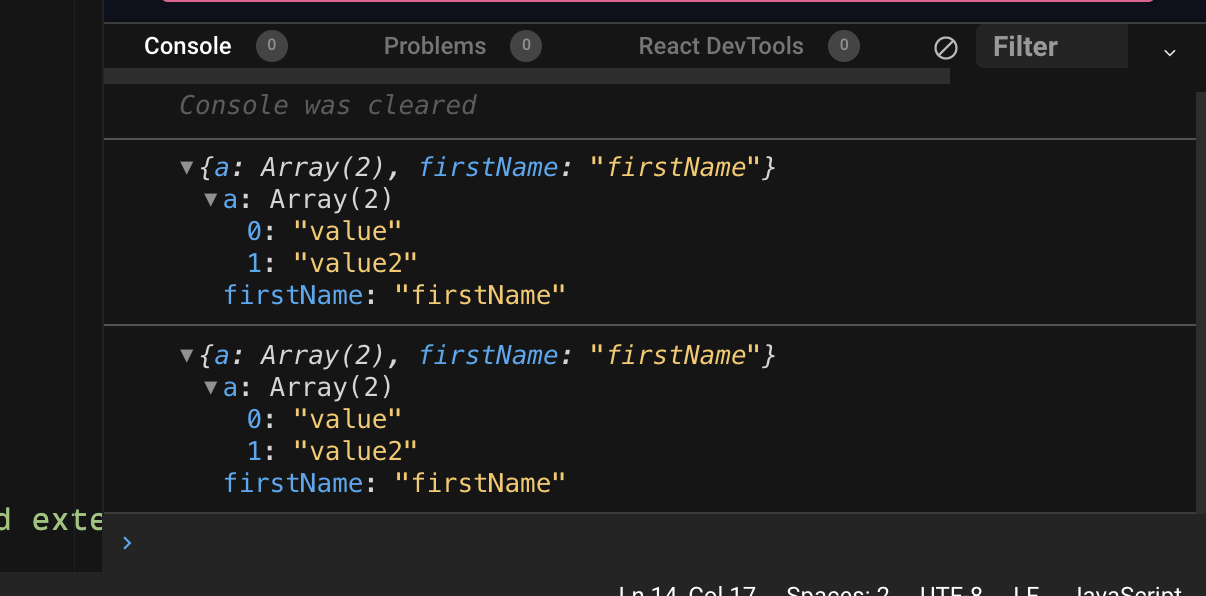This screenshot has width=1206, height=596.
Task: Select the Console tab
Action: point(187,46)
